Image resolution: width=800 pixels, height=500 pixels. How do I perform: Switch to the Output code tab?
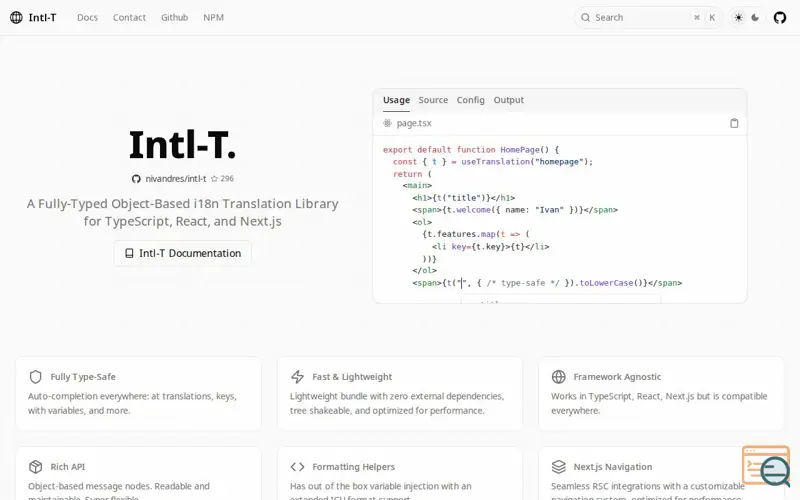[508, 100]
